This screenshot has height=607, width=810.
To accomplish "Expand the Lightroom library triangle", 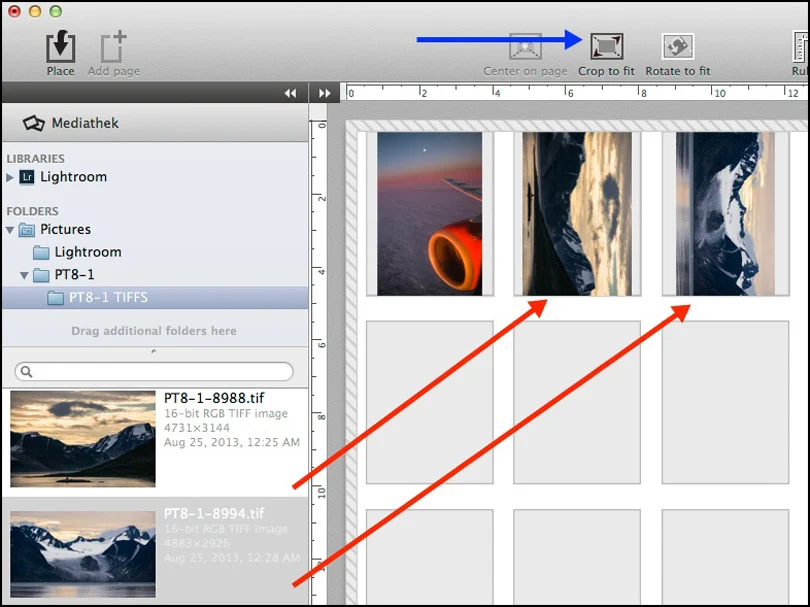I will (x=9, y=177).
